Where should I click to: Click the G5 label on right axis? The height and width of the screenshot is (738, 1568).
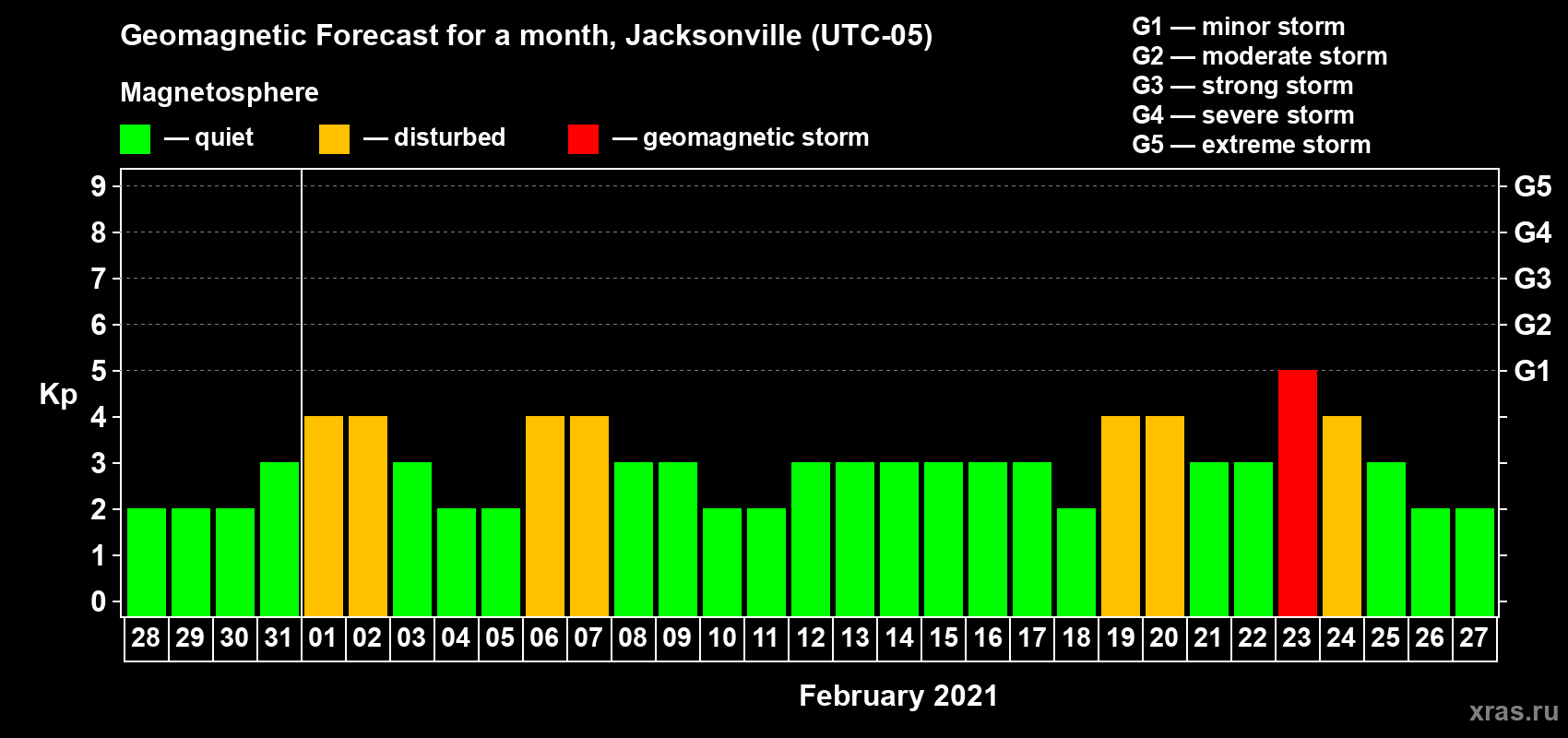point(1533,186)
